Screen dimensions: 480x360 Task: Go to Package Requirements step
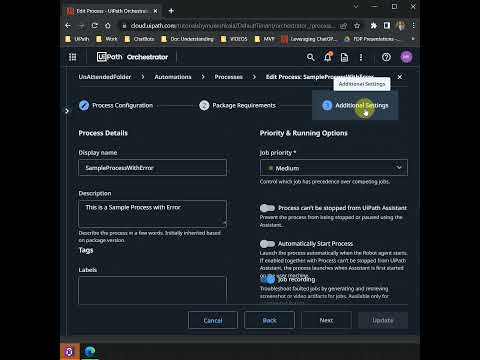pyautogui.click(x=238, y=105)
